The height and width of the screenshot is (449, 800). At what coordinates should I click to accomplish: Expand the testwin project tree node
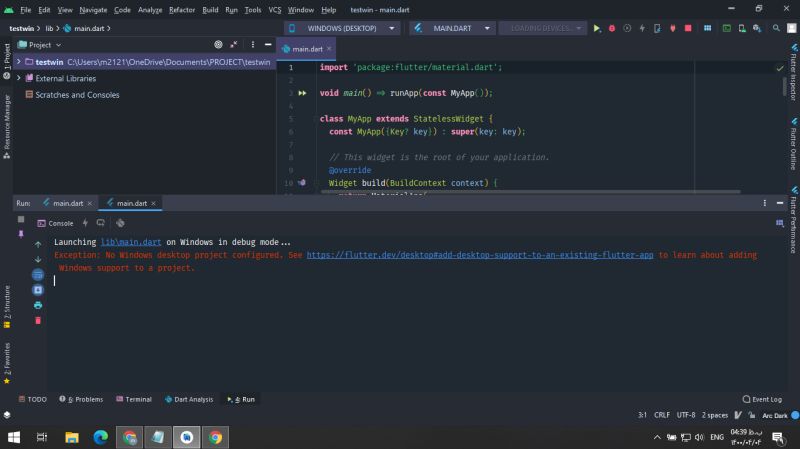(x=19, y=62)
